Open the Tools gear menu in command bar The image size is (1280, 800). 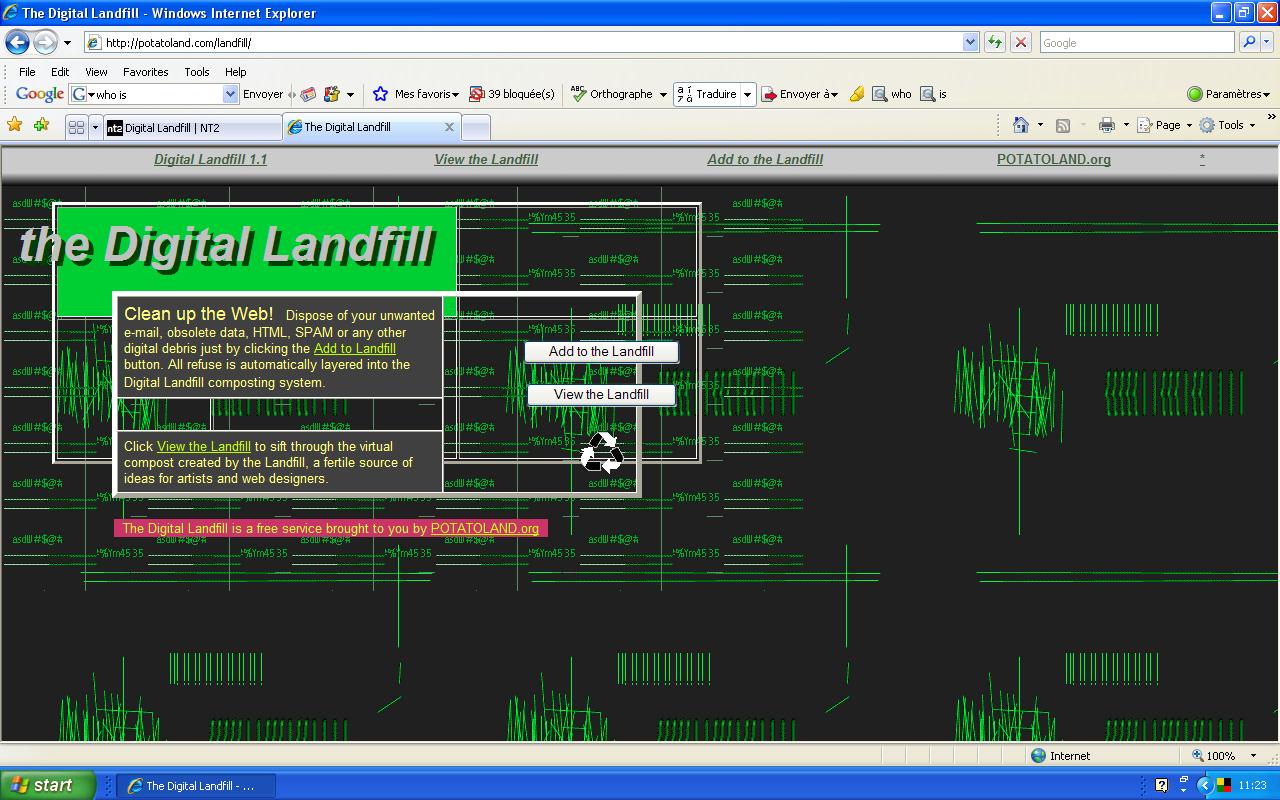coord(1227,125)
